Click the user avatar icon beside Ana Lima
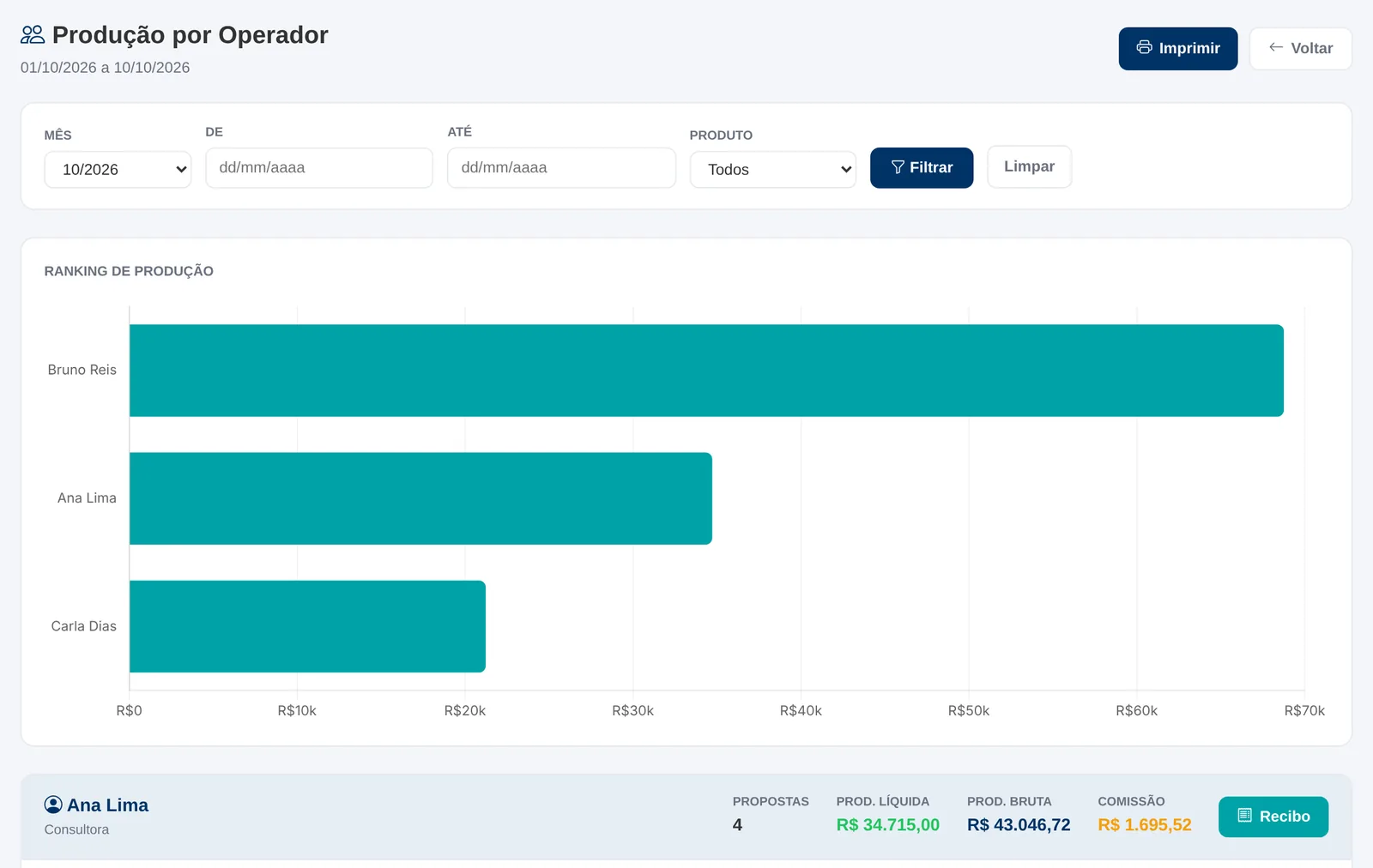The height and width of the screenshot is (868, 1373). point(53,805)
